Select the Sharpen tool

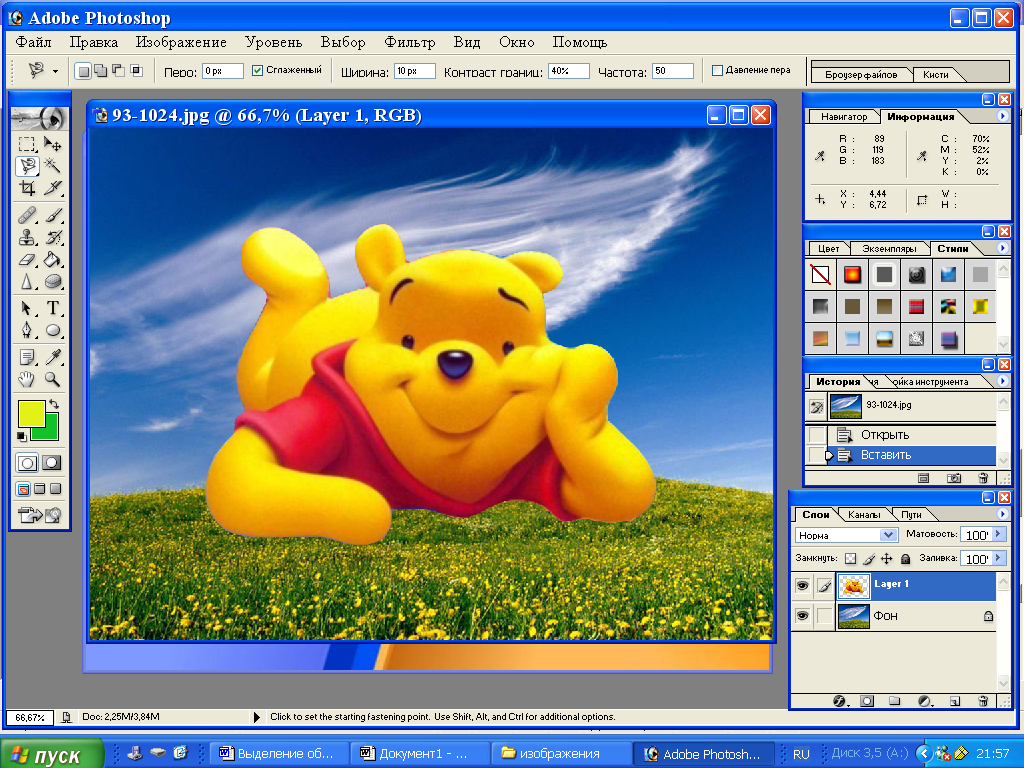27,281
